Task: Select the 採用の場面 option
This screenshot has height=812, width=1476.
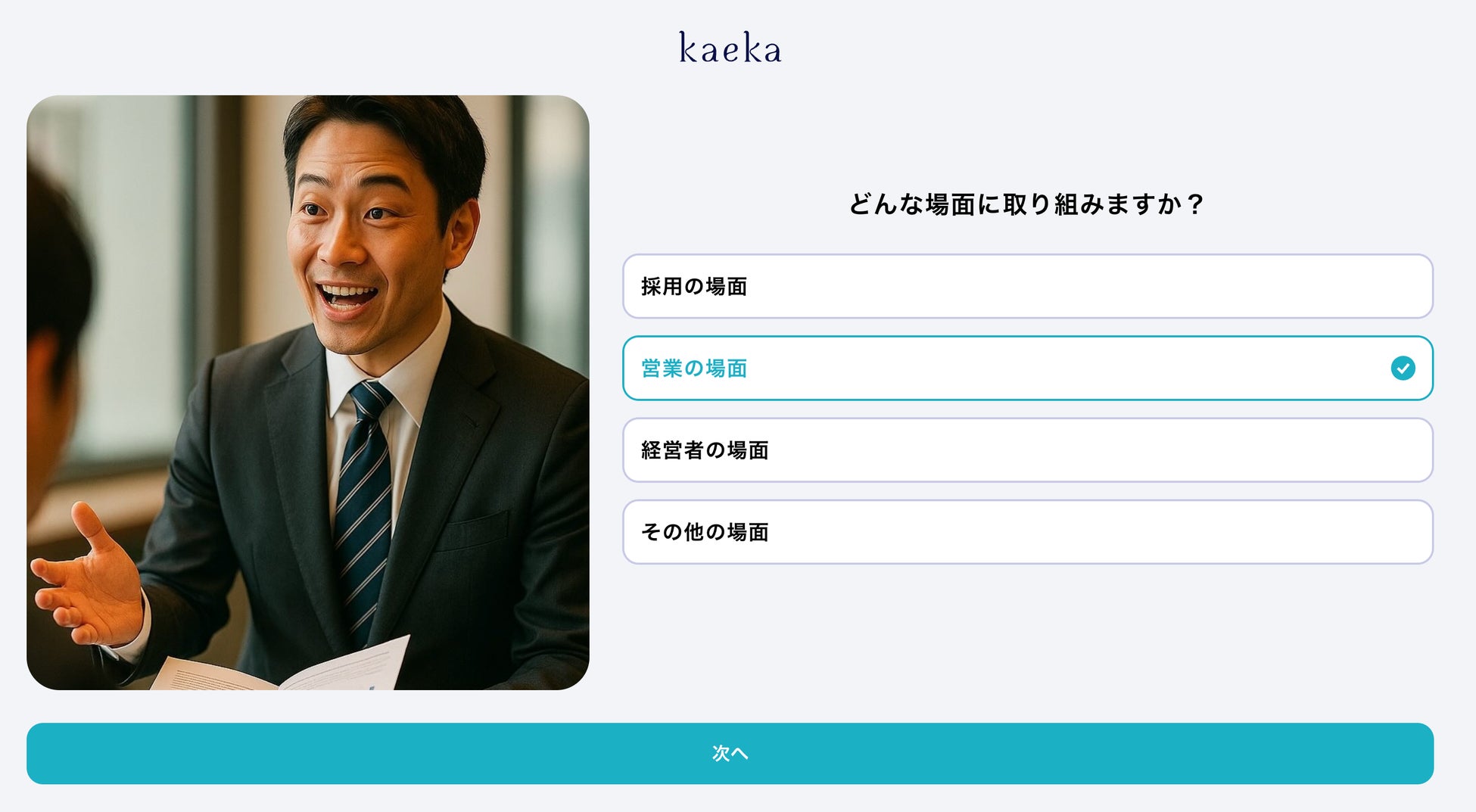Action: coord(1028,286)
